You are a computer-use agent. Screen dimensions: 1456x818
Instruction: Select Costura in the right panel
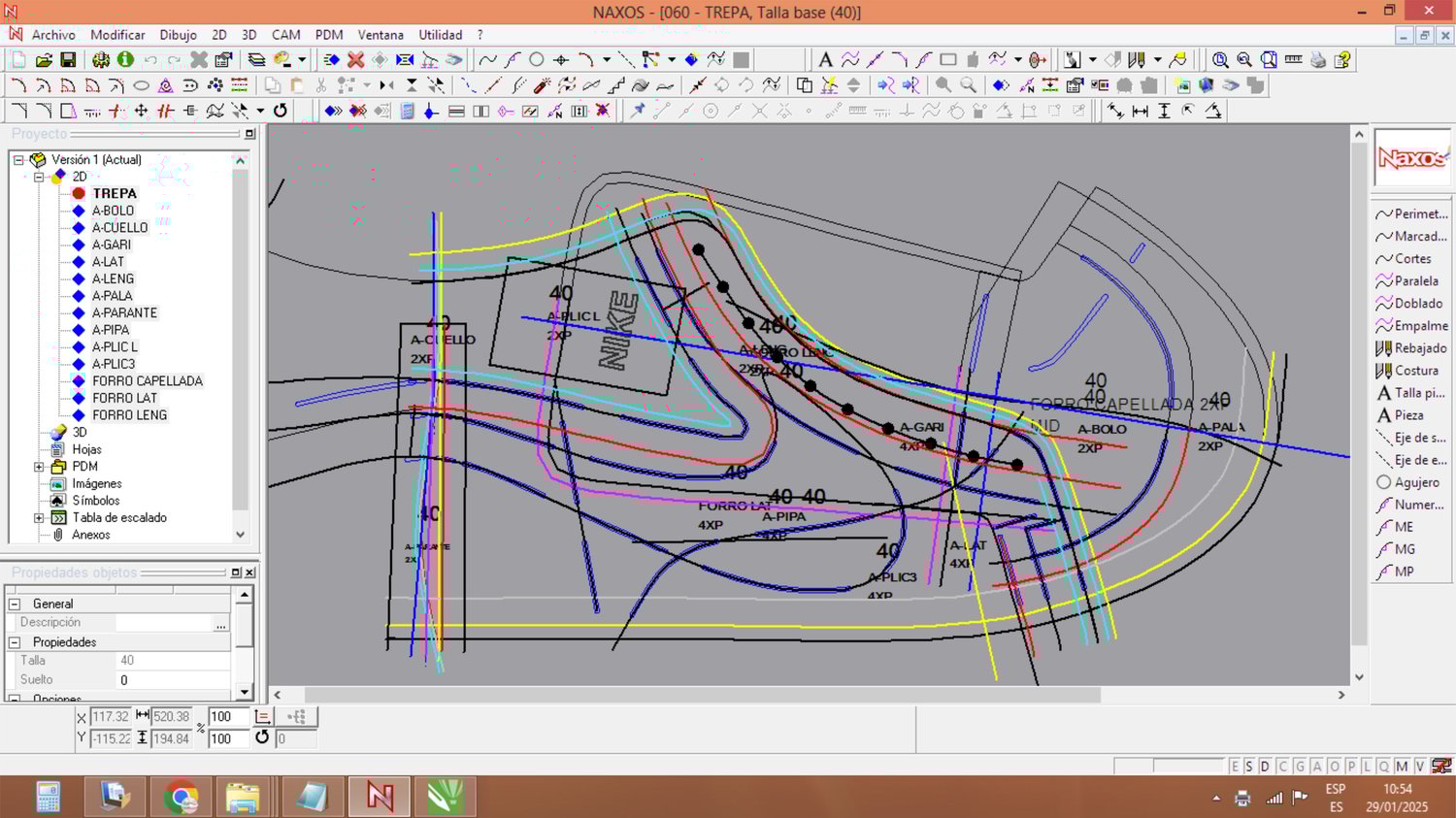point(1411,371)
